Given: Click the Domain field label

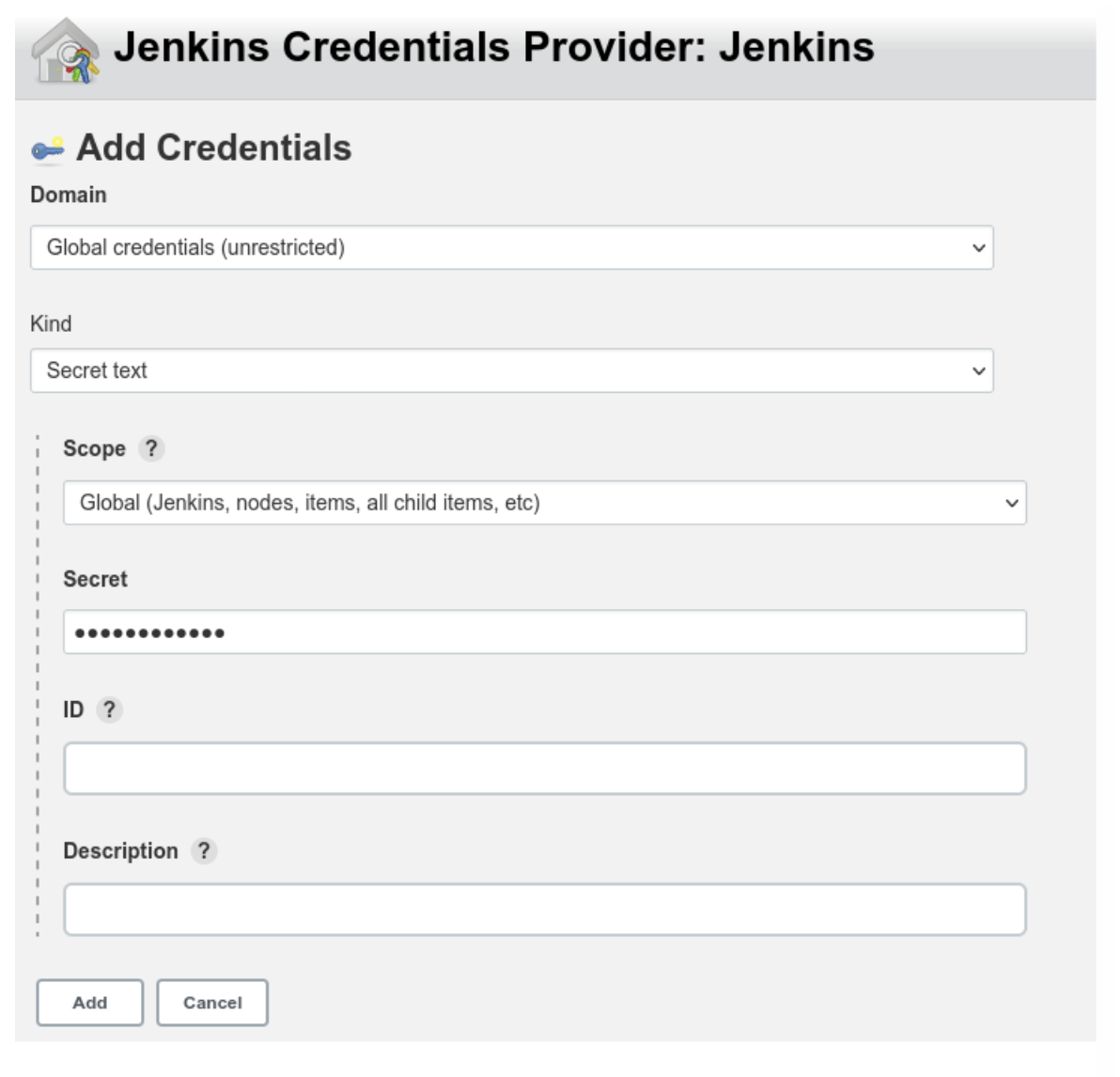Looking at the screenshot, I should coord(69,195).
